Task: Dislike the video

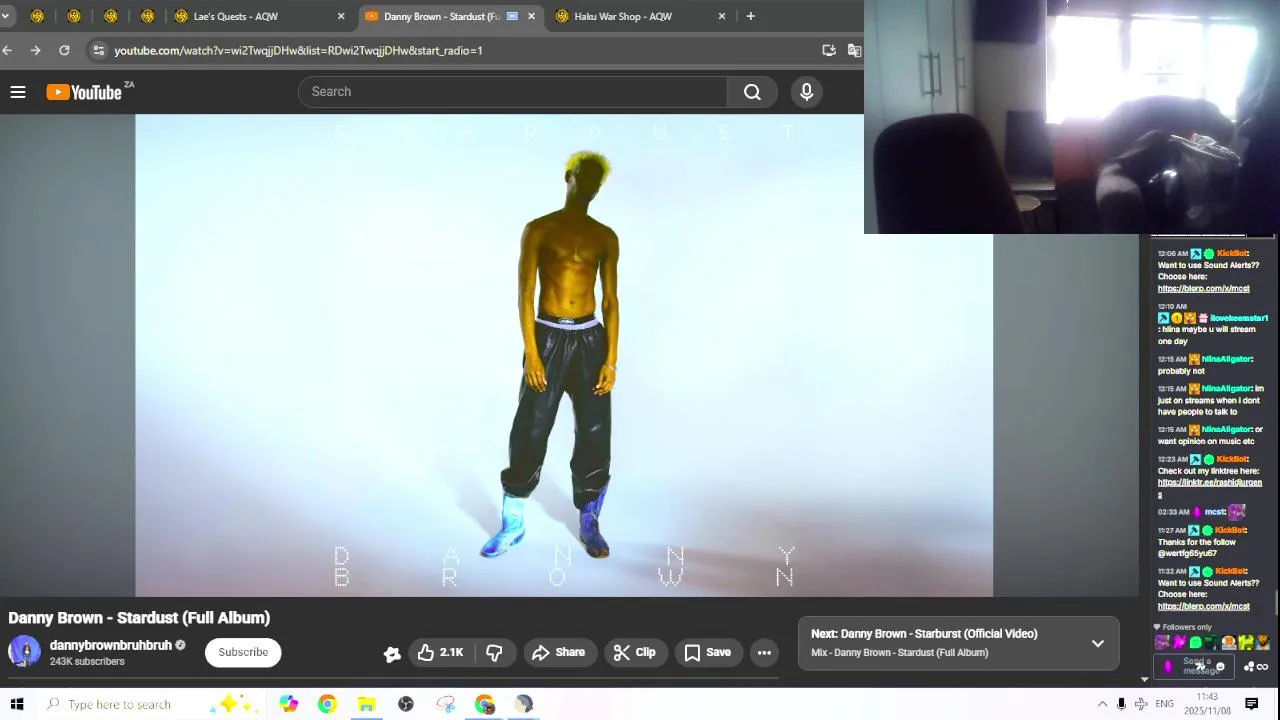Action: point(494,652)
